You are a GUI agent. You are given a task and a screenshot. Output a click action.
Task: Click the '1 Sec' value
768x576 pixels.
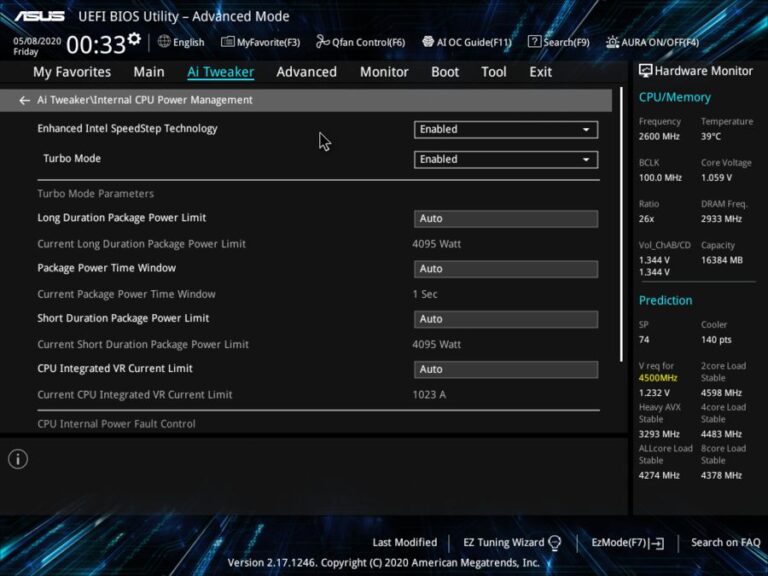pos(425,294)
